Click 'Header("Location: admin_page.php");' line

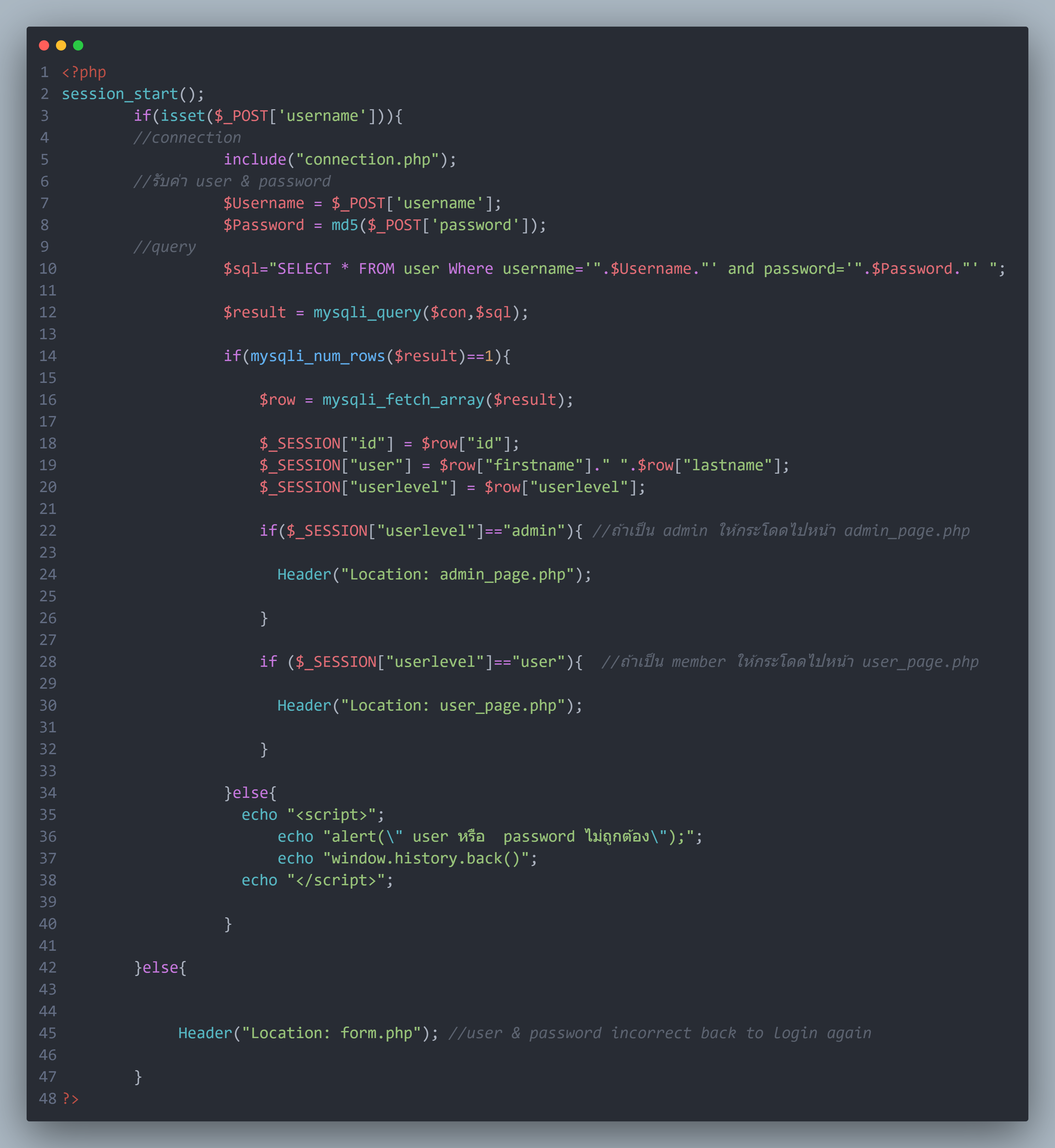[x=434, y=574]
